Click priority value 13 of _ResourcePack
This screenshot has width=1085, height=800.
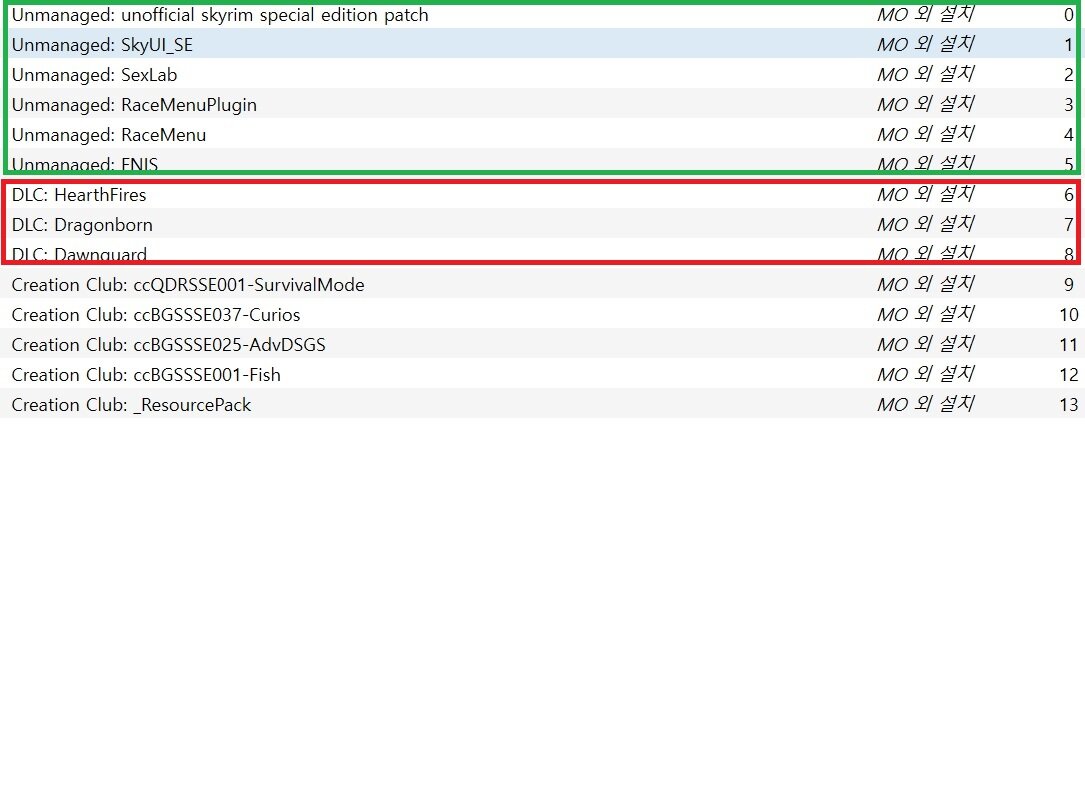coord(1068,404)
